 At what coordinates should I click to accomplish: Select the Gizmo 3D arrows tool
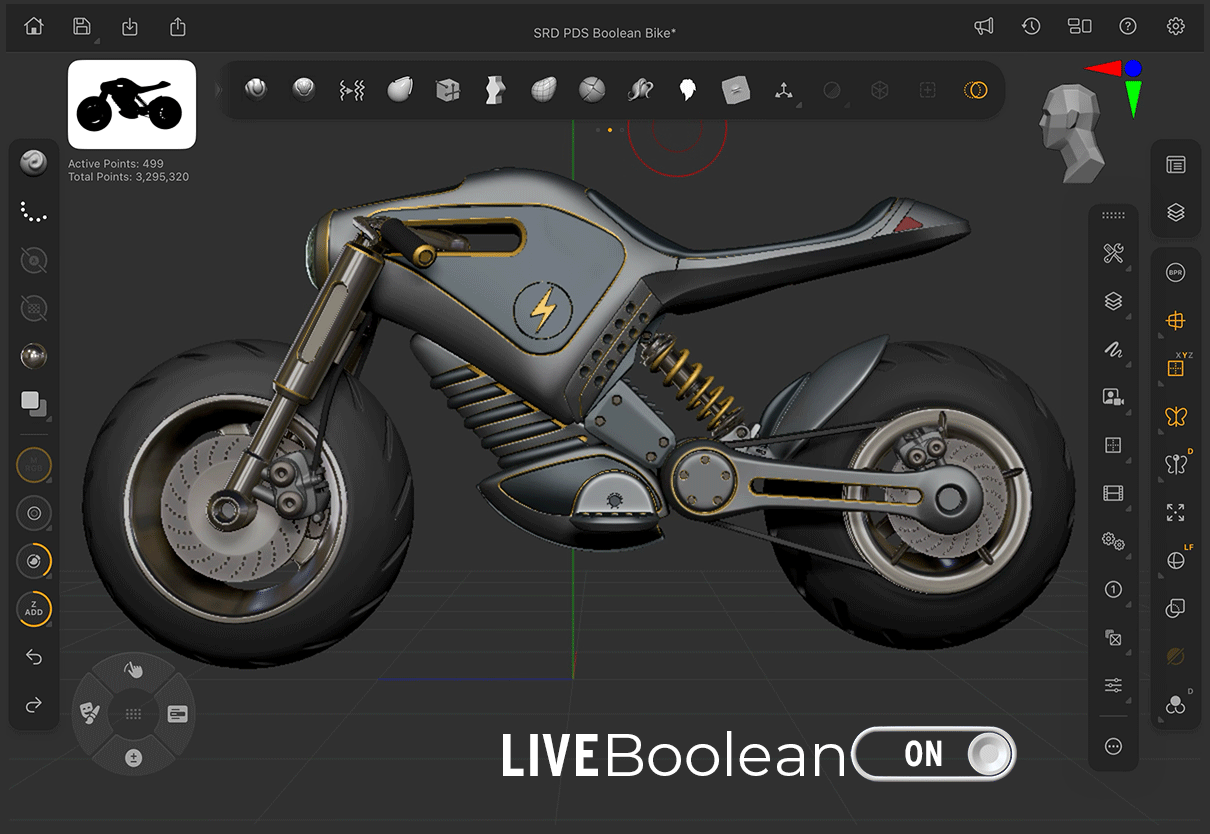pos(784,89)
